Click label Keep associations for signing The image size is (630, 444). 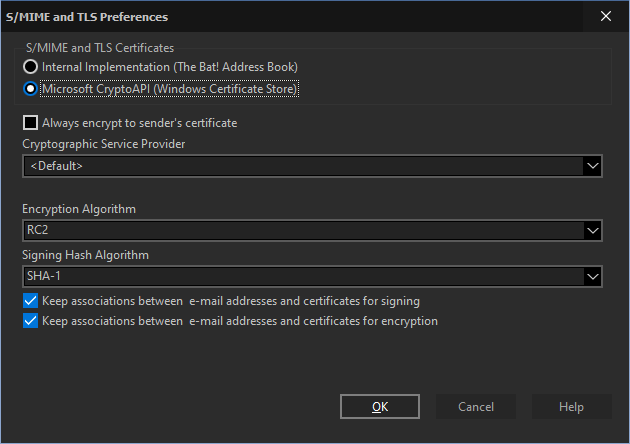[231, 301]
